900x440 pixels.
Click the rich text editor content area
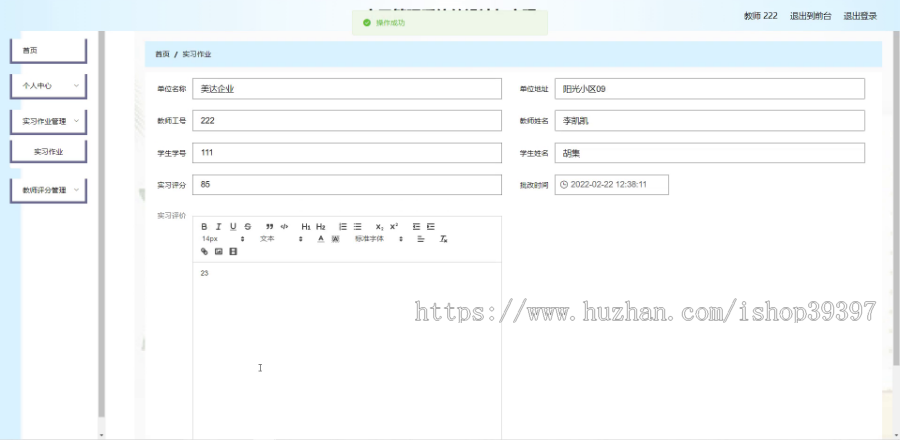[347, 351]
